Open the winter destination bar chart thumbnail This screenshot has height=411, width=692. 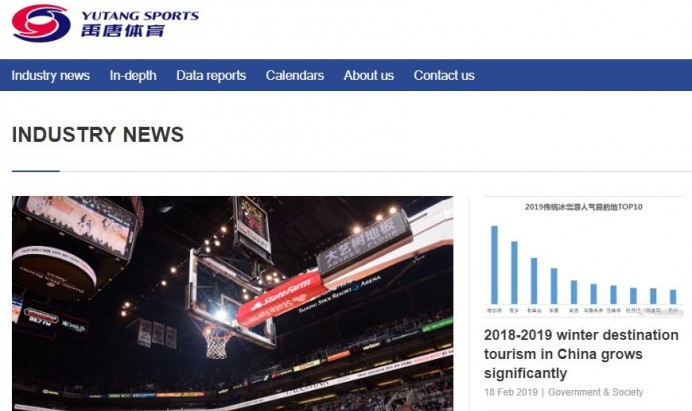click(x=583, y=255)
